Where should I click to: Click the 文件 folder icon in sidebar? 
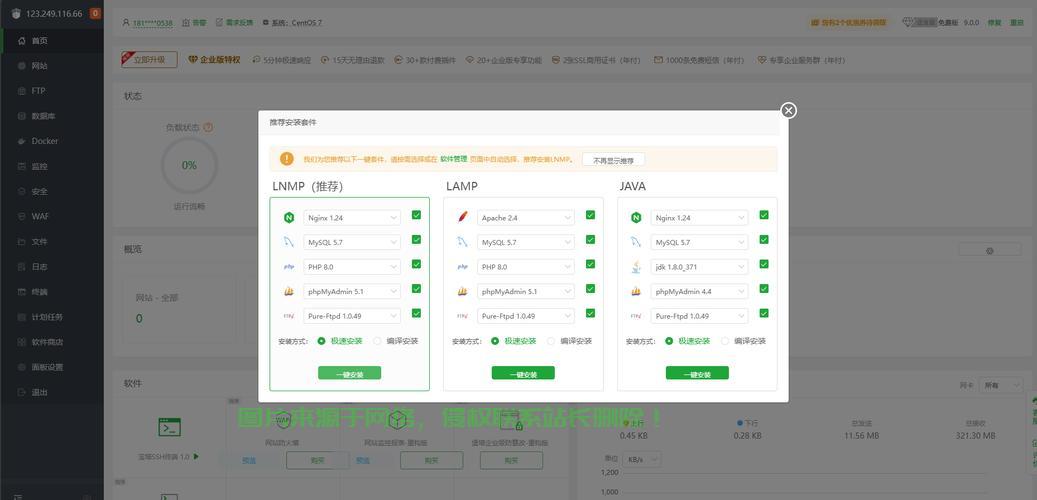(x=21, y=242)
